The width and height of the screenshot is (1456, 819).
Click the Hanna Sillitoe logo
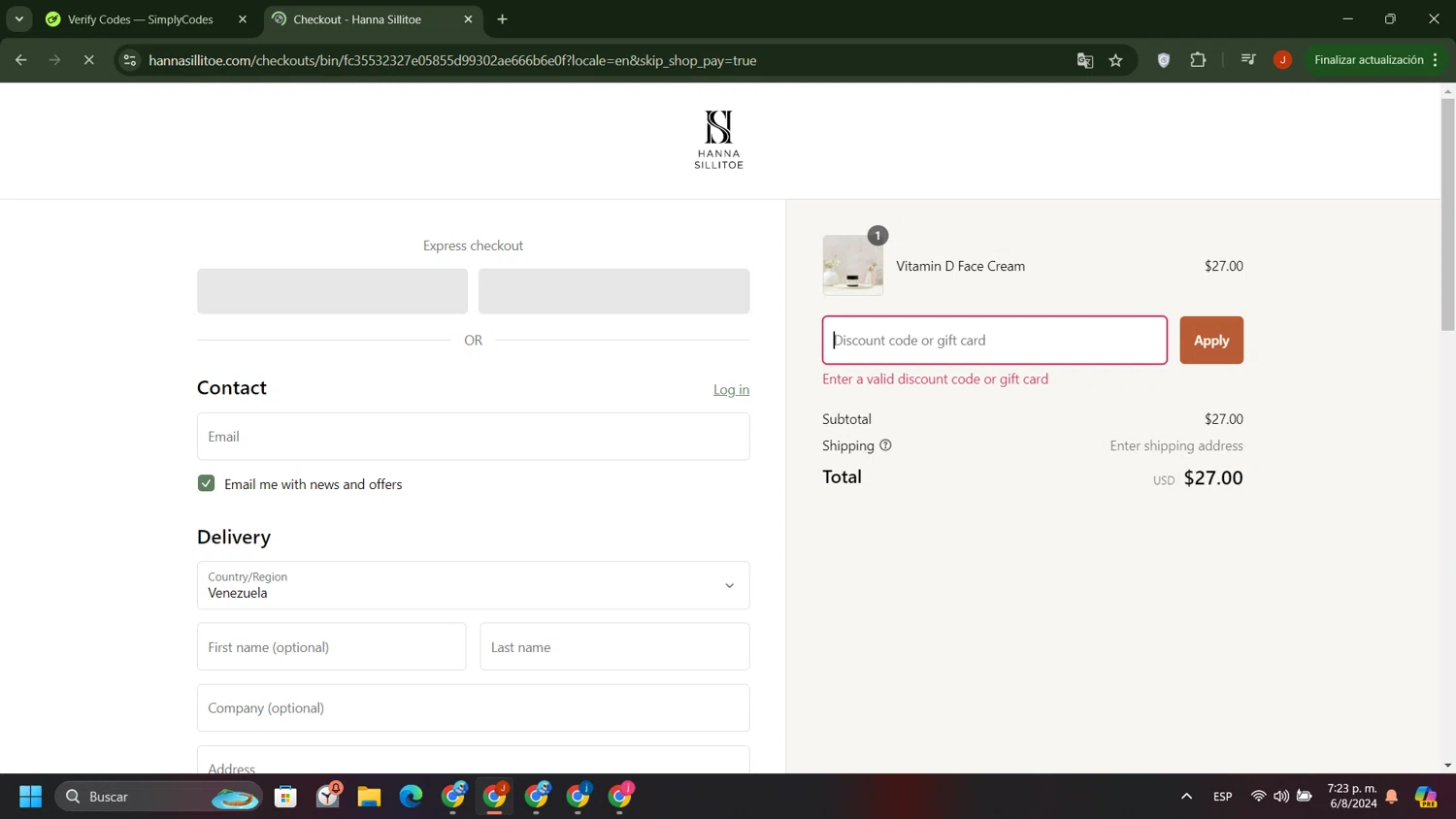pyautogui.click(x=718, y=140)
